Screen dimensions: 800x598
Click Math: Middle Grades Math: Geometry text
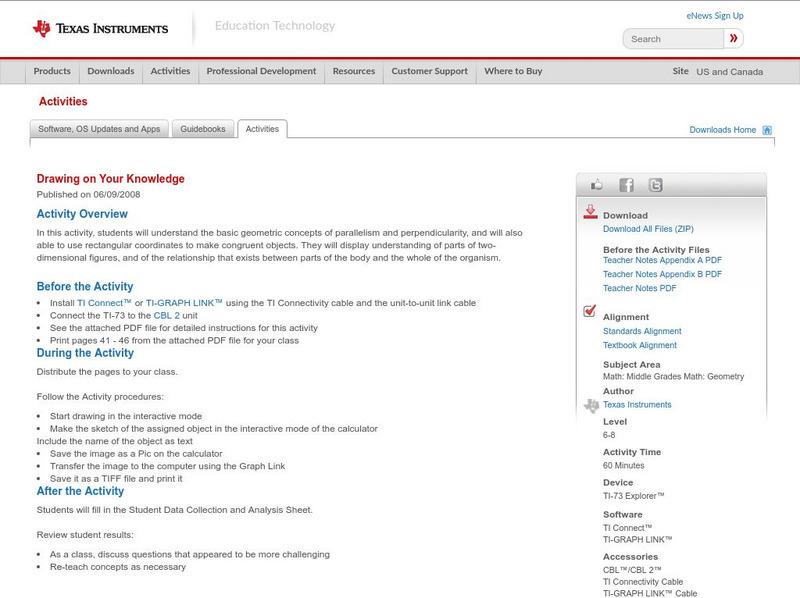[x=673, y=377]
